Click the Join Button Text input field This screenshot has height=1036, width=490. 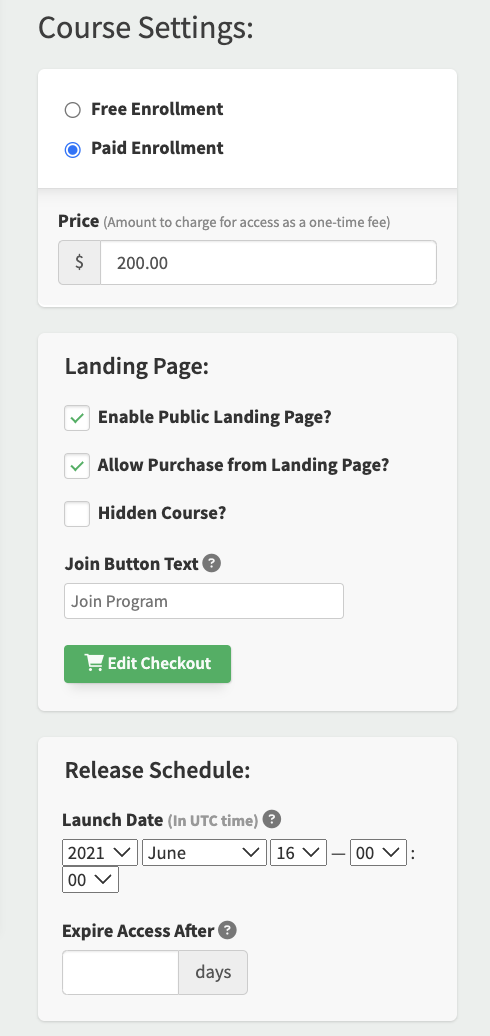(204, 601)
